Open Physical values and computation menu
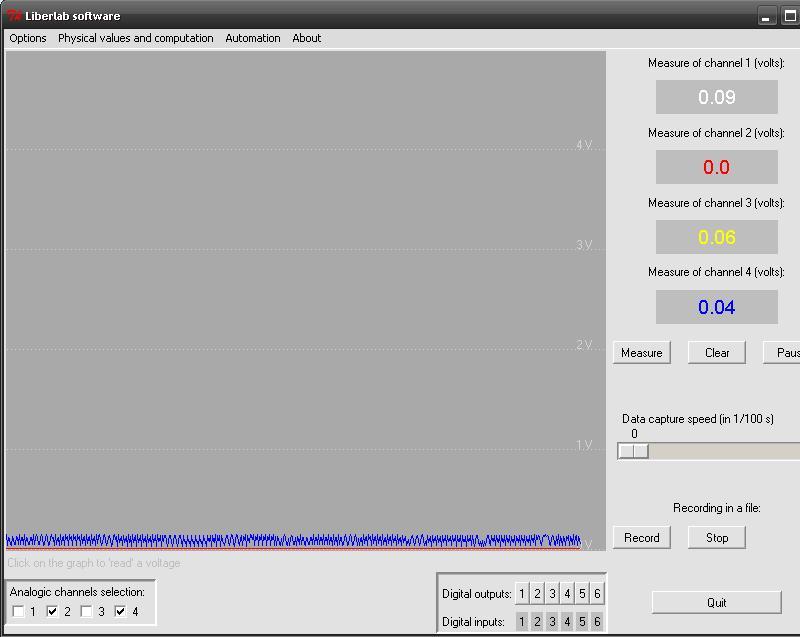Image resolution: width=800 pixels, height=637 pixels. [x=135, y=38]
